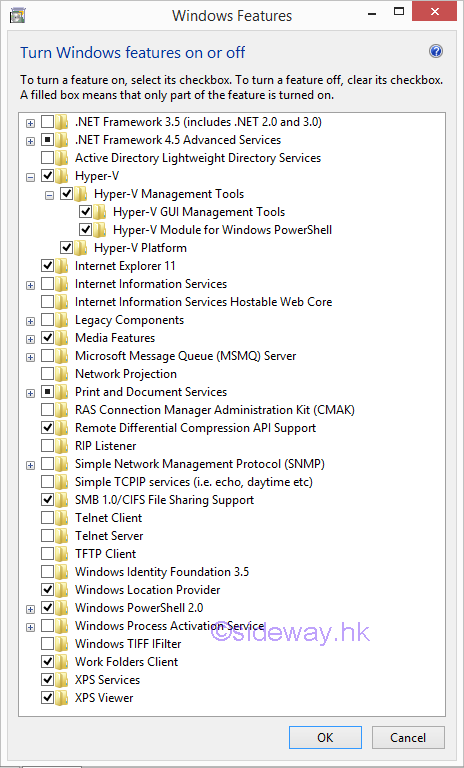Expand Windows Process Activation Service node

[30, 627]
